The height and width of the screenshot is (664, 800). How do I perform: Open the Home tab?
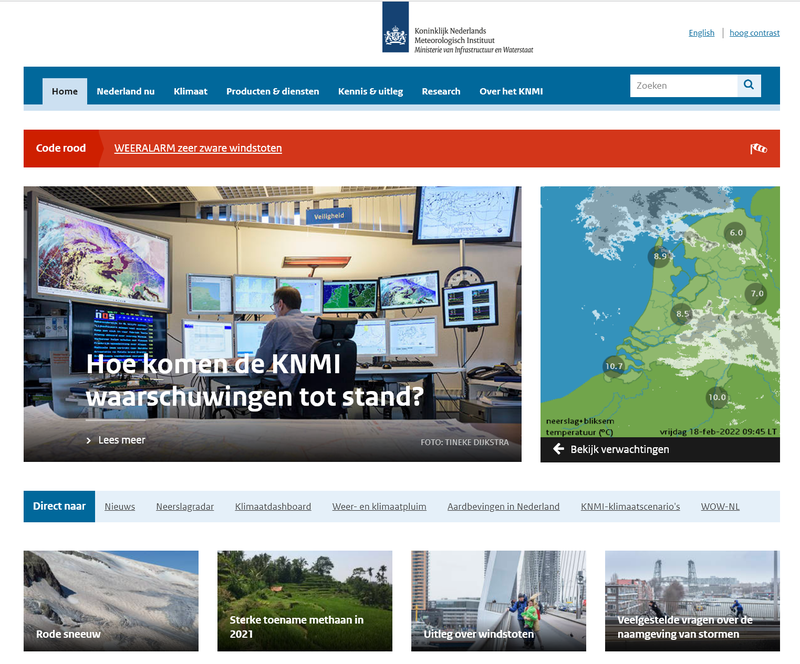click(65, 91)
